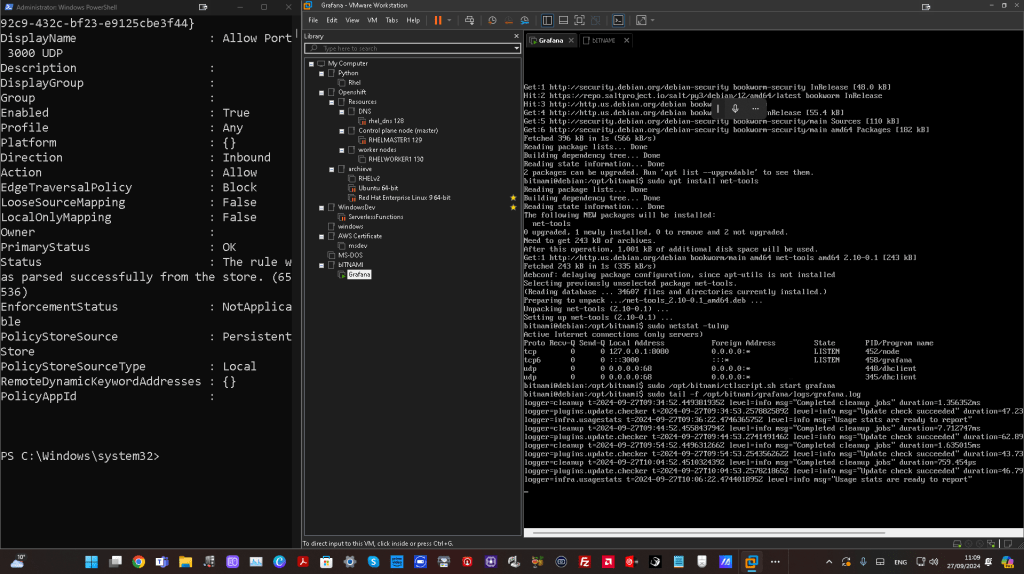Collapse the Resources folder
The width and height of the screenshot is (1024, 574).
(x=332, y=103)
